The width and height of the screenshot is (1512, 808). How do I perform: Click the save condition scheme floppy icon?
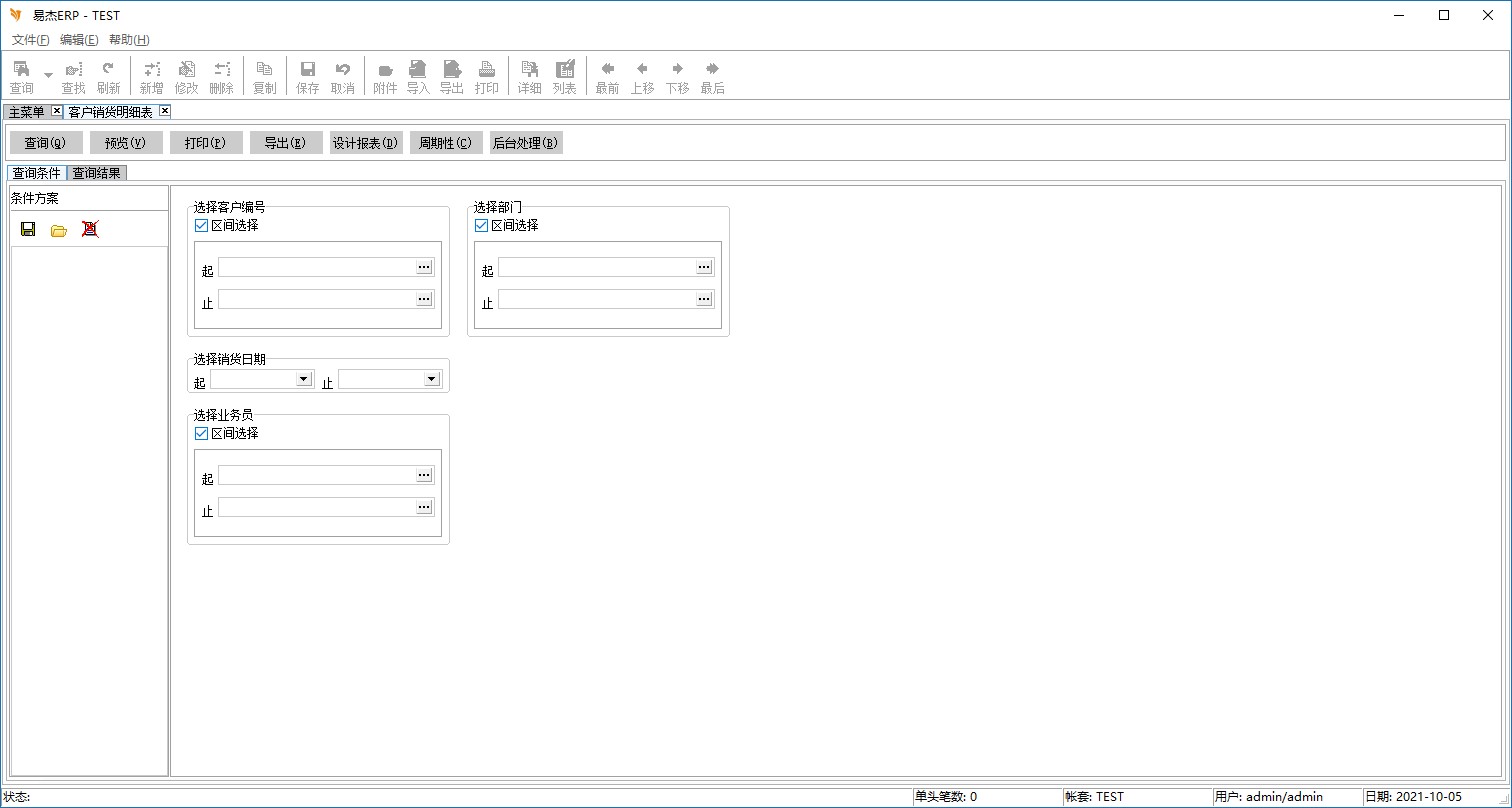pyautogui.click(x=28, y=229)
